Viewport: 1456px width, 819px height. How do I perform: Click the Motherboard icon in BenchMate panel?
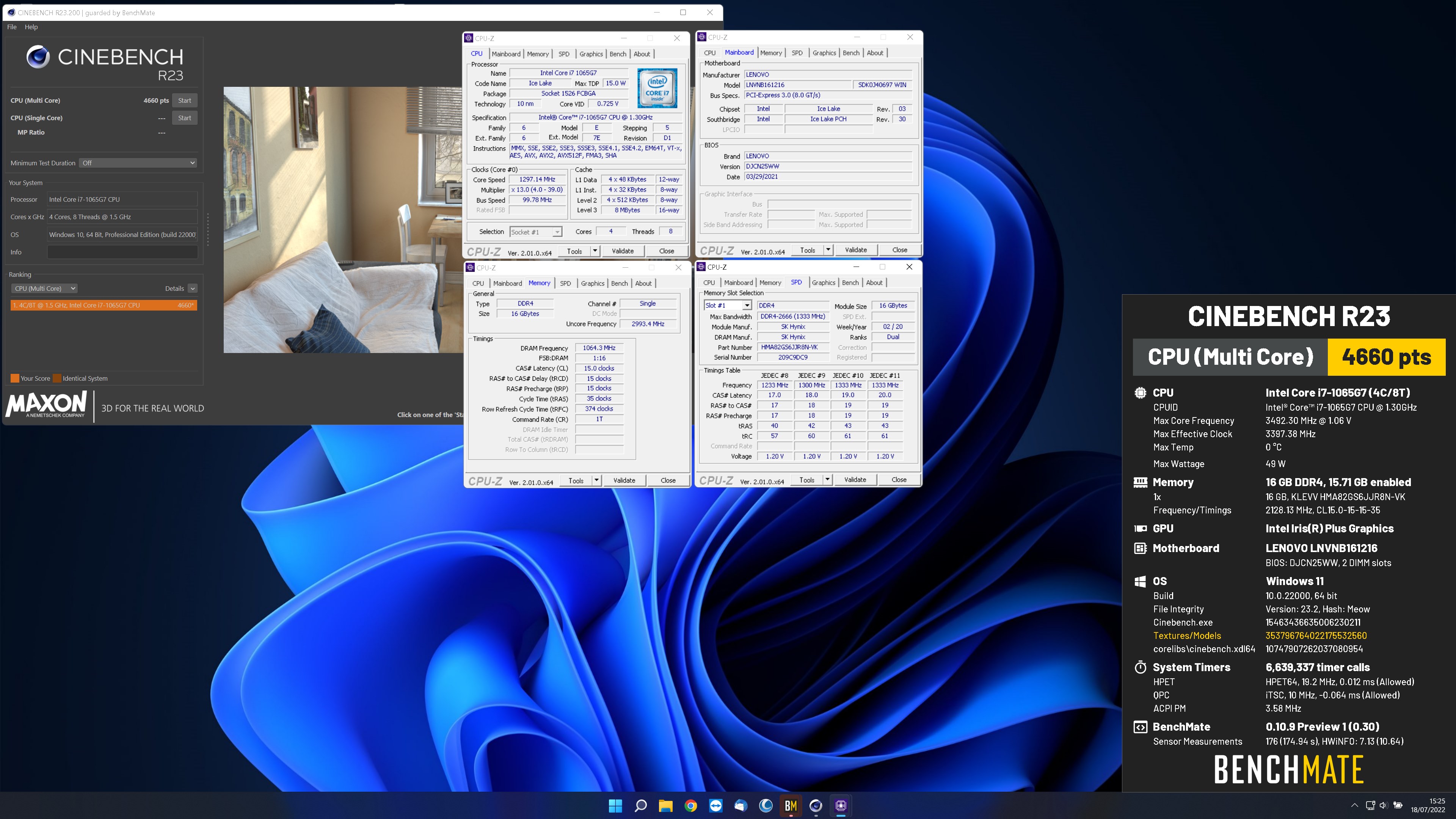coord(1140,548)
